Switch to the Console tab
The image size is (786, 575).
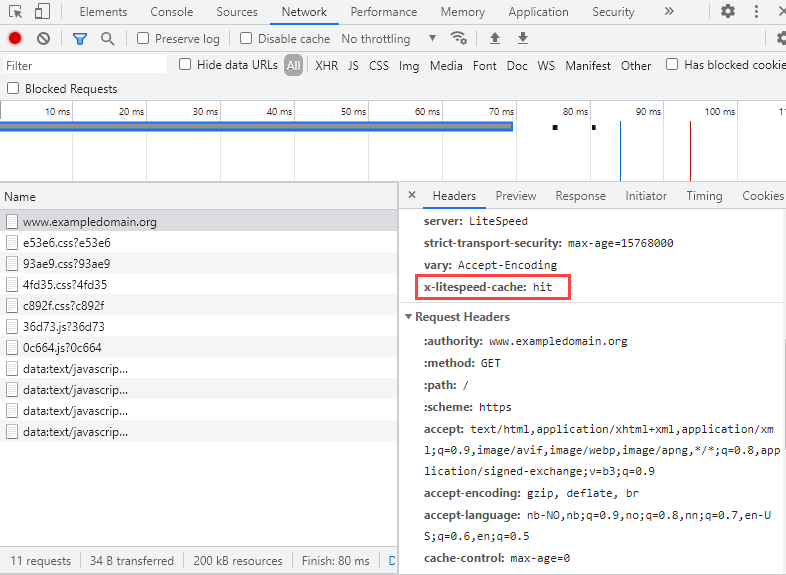tap(171, 12)
